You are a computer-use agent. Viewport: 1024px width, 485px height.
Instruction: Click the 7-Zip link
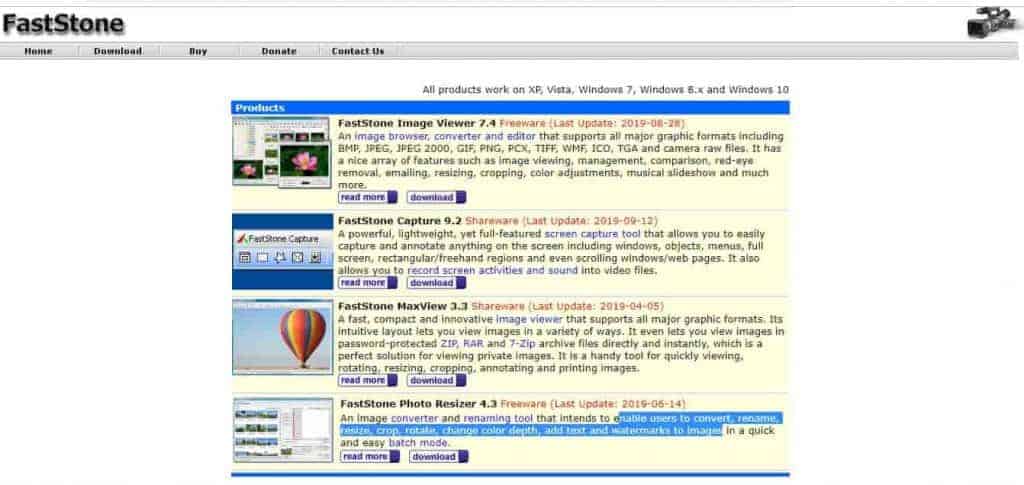[x=524, y=343]
